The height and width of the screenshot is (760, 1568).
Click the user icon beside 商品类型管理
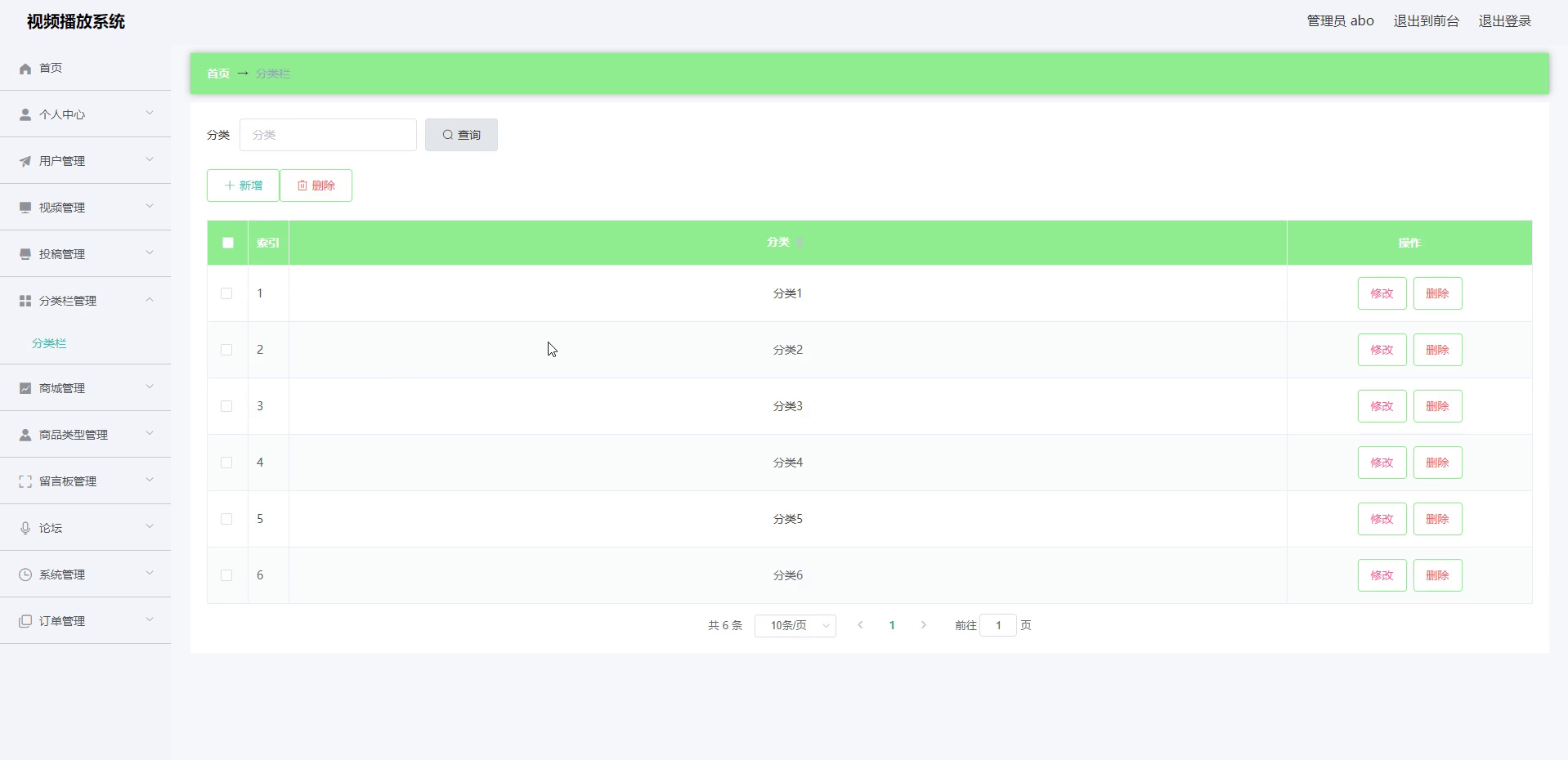(x=25, y=436)
